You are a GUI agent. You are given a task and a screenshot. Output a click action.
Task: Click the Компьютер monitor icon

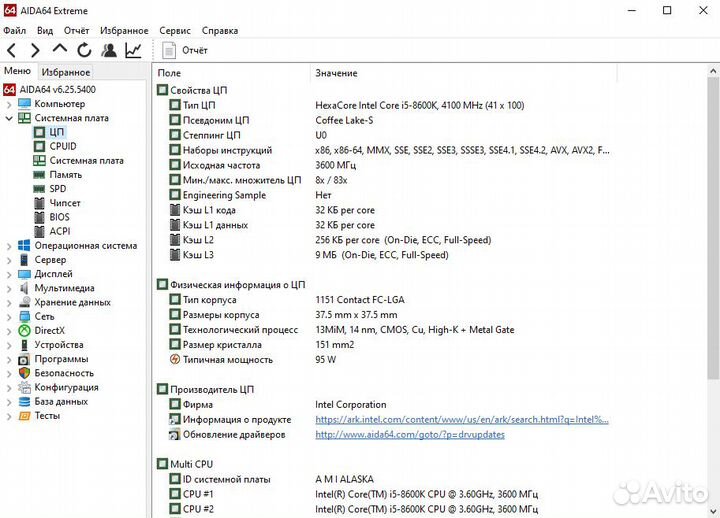point(24,104)
